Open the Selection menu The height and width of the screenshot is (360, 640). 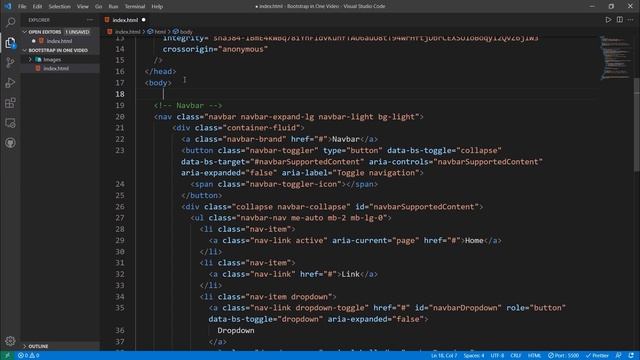point(60,7)
